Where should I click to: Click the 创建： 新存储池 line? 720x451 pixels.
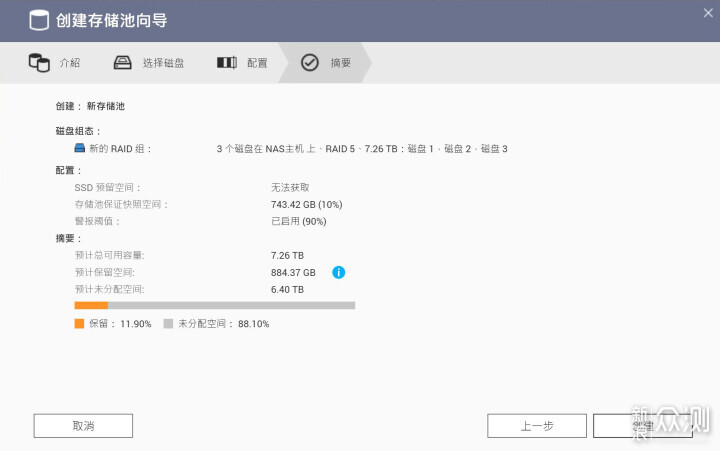pyautogui.click(x=90, y=106)
